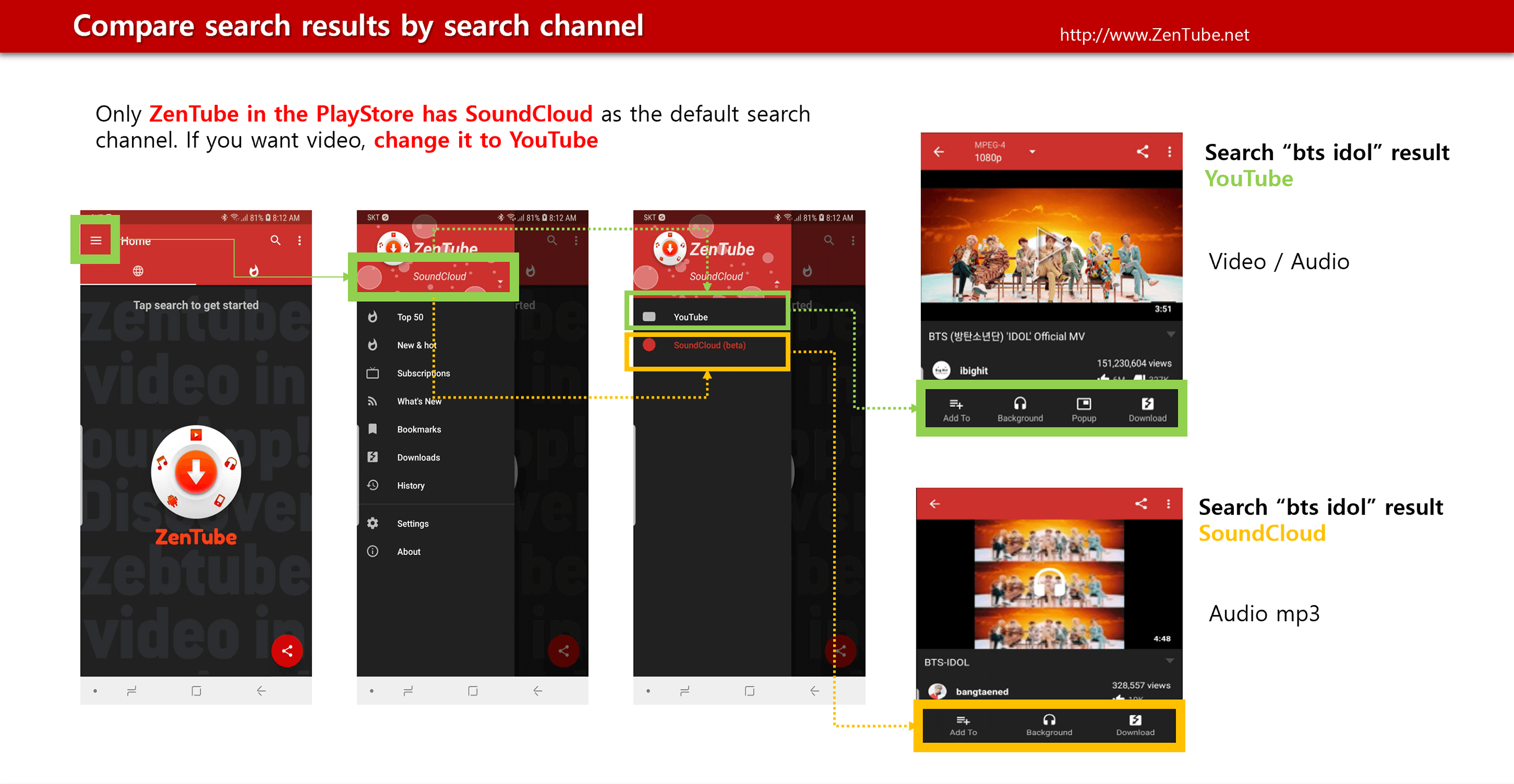Open Settings in the navigation drawer
Screen dimensions: 1514x784
[412, 523]
